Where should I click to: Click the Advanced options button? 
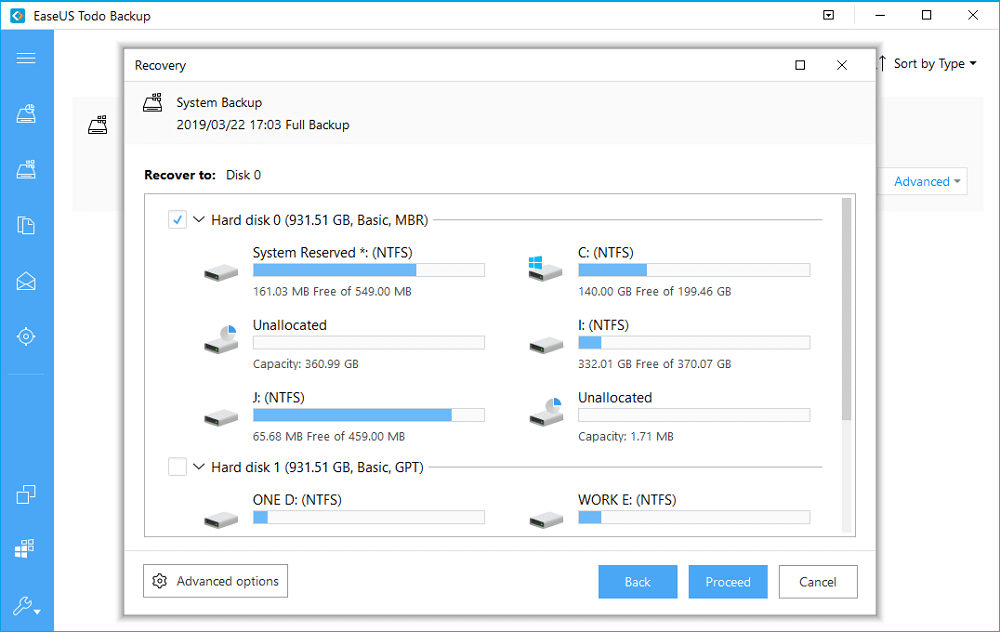216,581
